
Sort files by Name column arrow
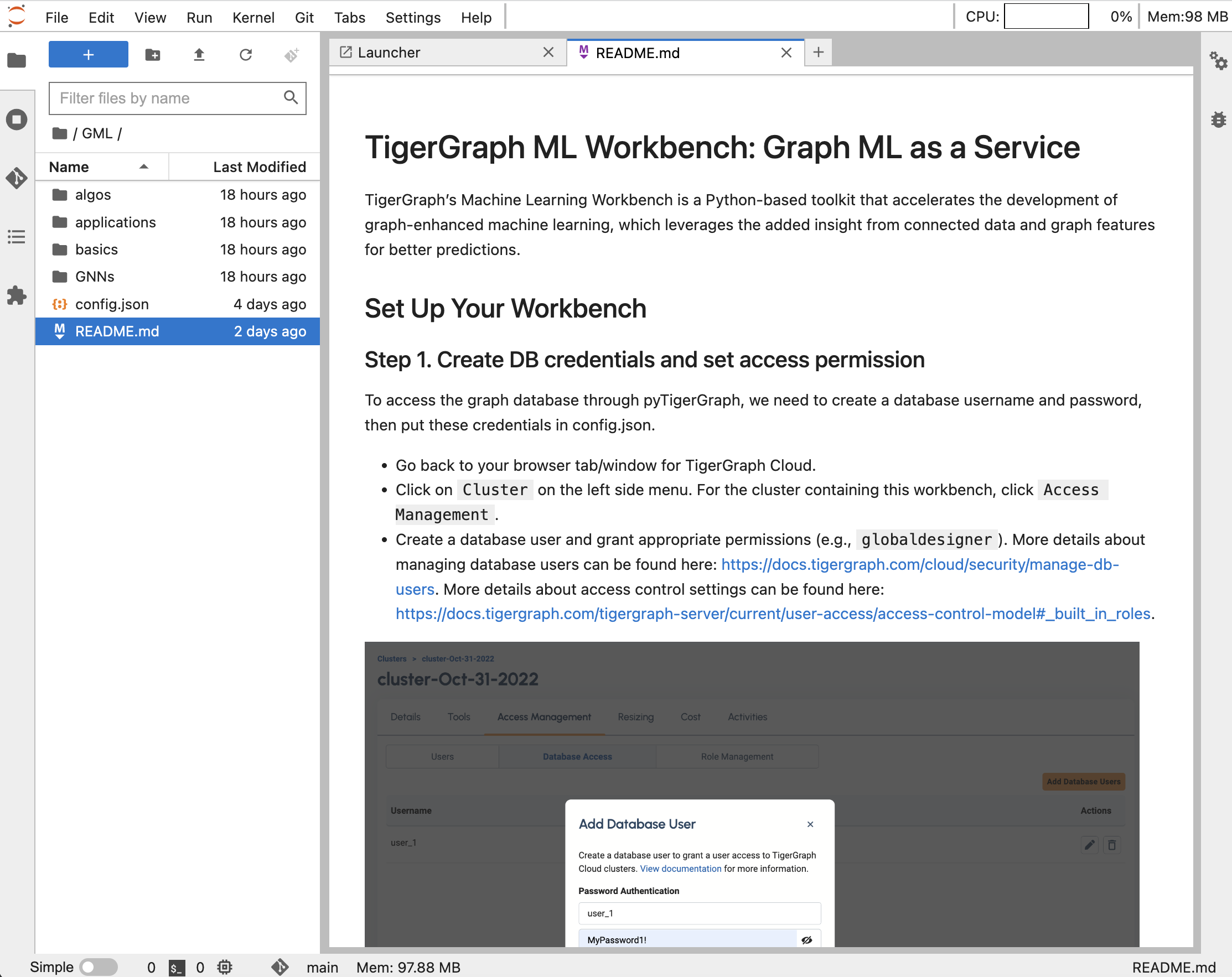[144, 167]
